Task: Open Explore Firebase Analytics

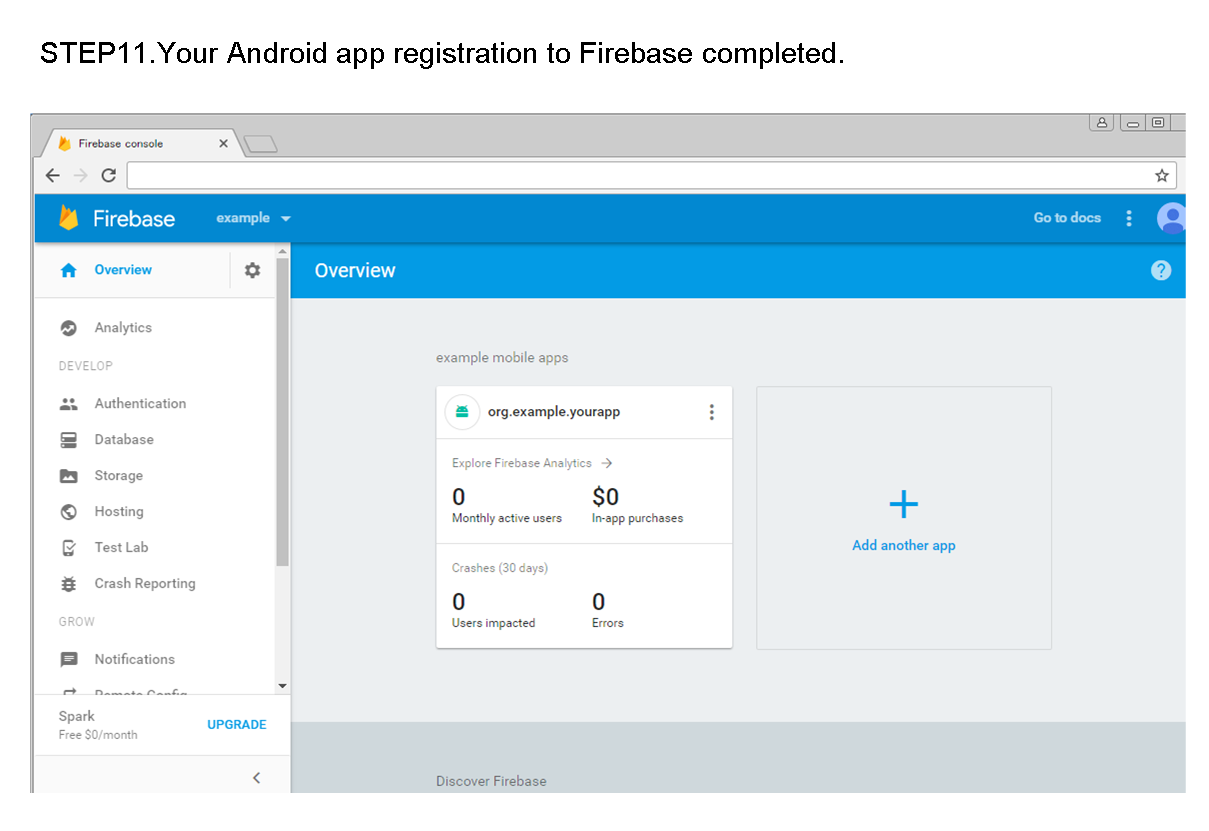Action: click(x=524, y=463)
